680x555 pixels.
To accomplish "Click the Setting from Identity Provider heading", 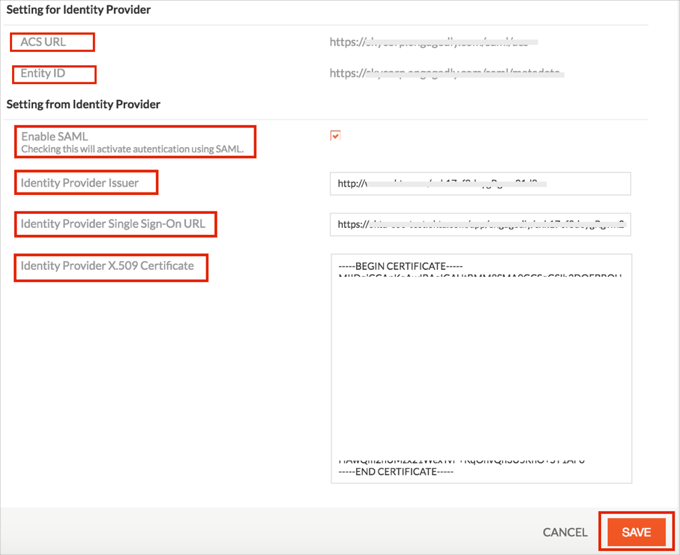I will (x=83, y=104).
